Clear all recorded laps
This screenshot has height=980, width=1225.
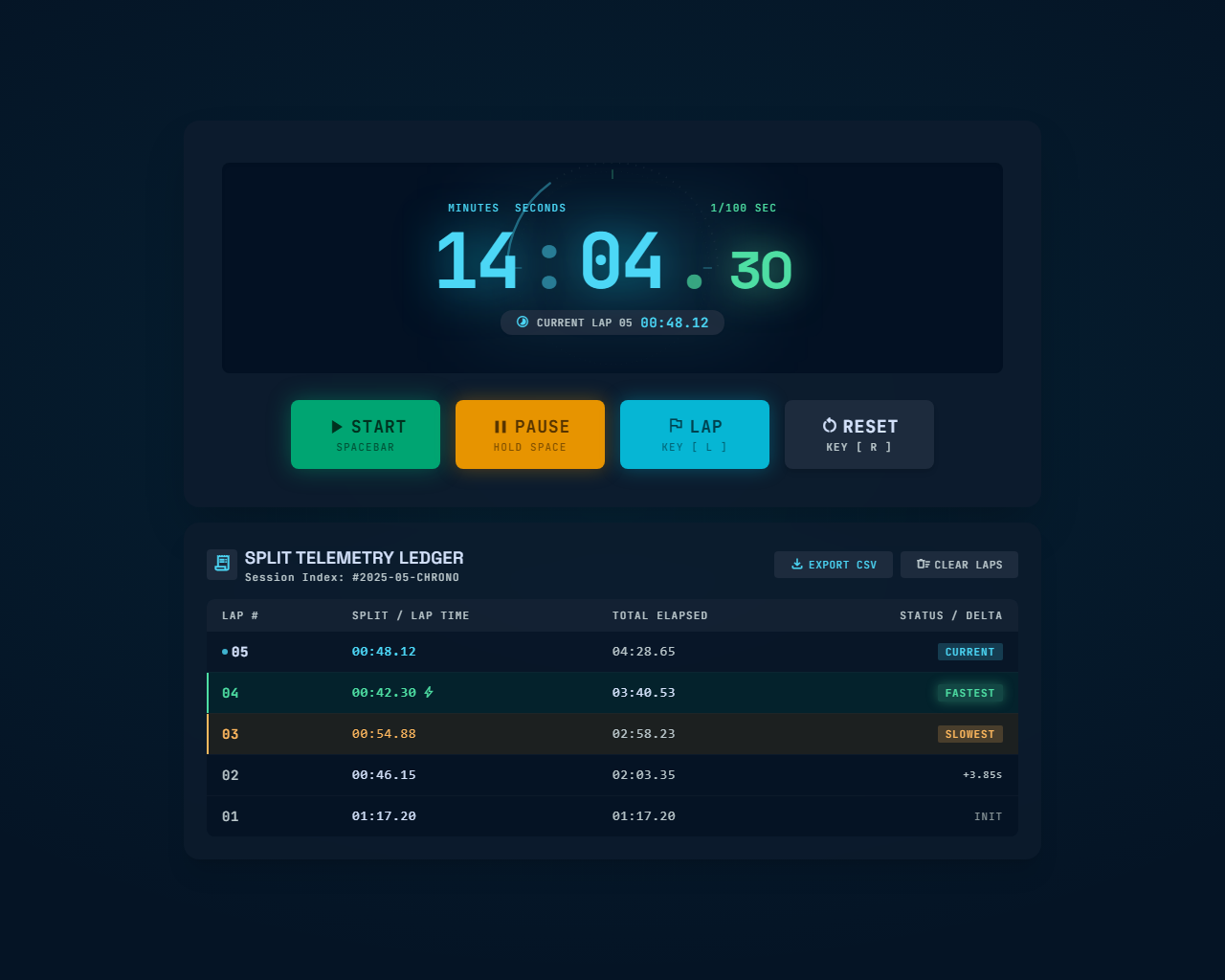[959, 565]
